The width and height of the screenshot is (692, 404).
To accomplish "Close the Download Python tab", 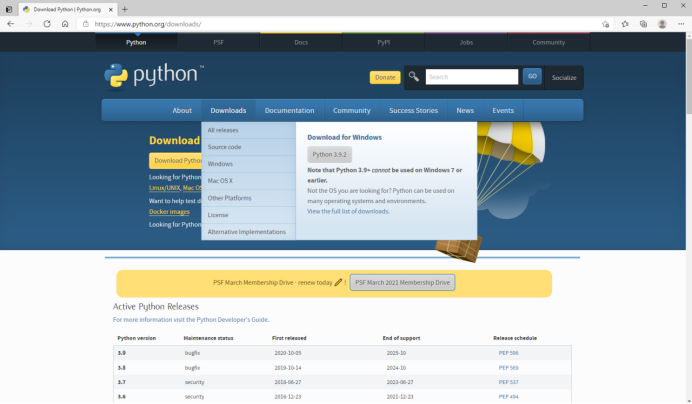I will click(x=111, y=9).
